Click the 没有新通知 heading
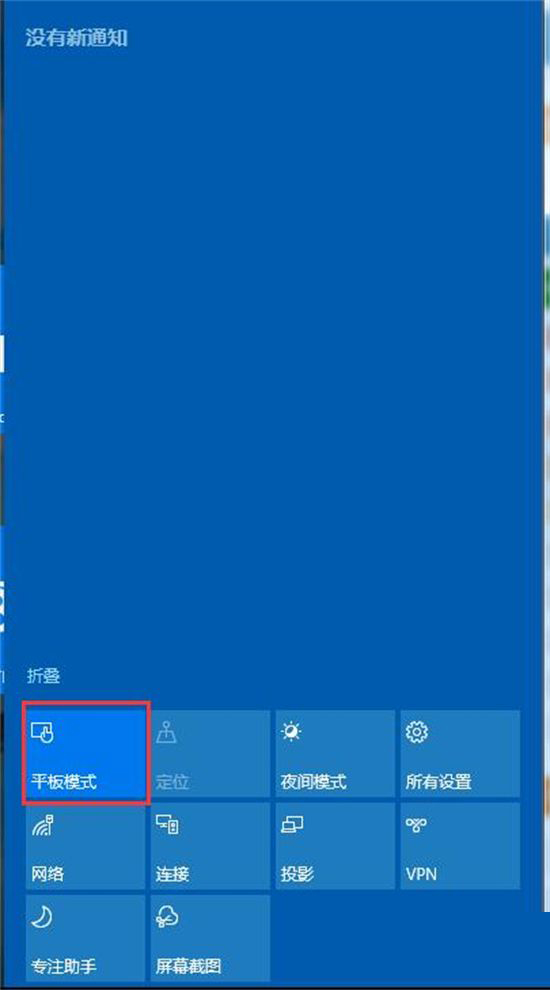 (76, 38)
